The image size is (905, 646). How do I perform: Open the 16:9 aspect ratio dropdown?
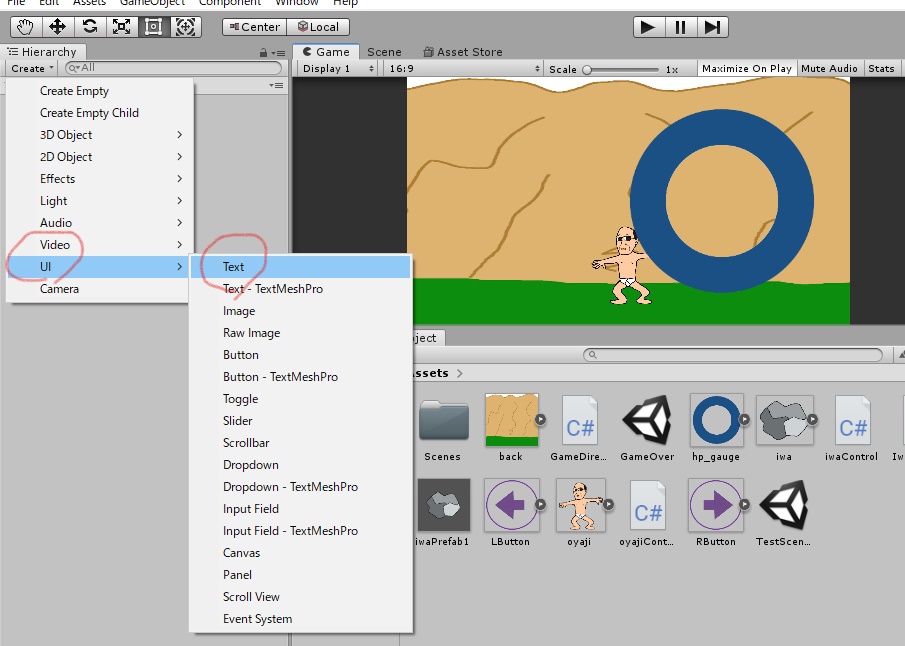point(463,68)
